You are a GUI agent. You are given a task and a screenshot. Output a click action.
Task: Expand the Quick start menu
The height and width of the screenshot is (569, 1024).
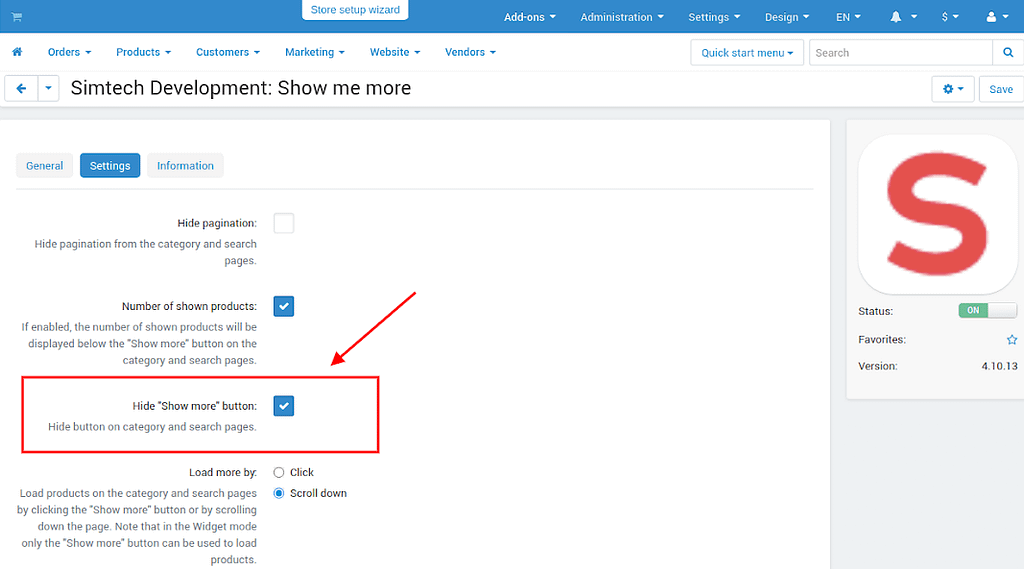747,52
